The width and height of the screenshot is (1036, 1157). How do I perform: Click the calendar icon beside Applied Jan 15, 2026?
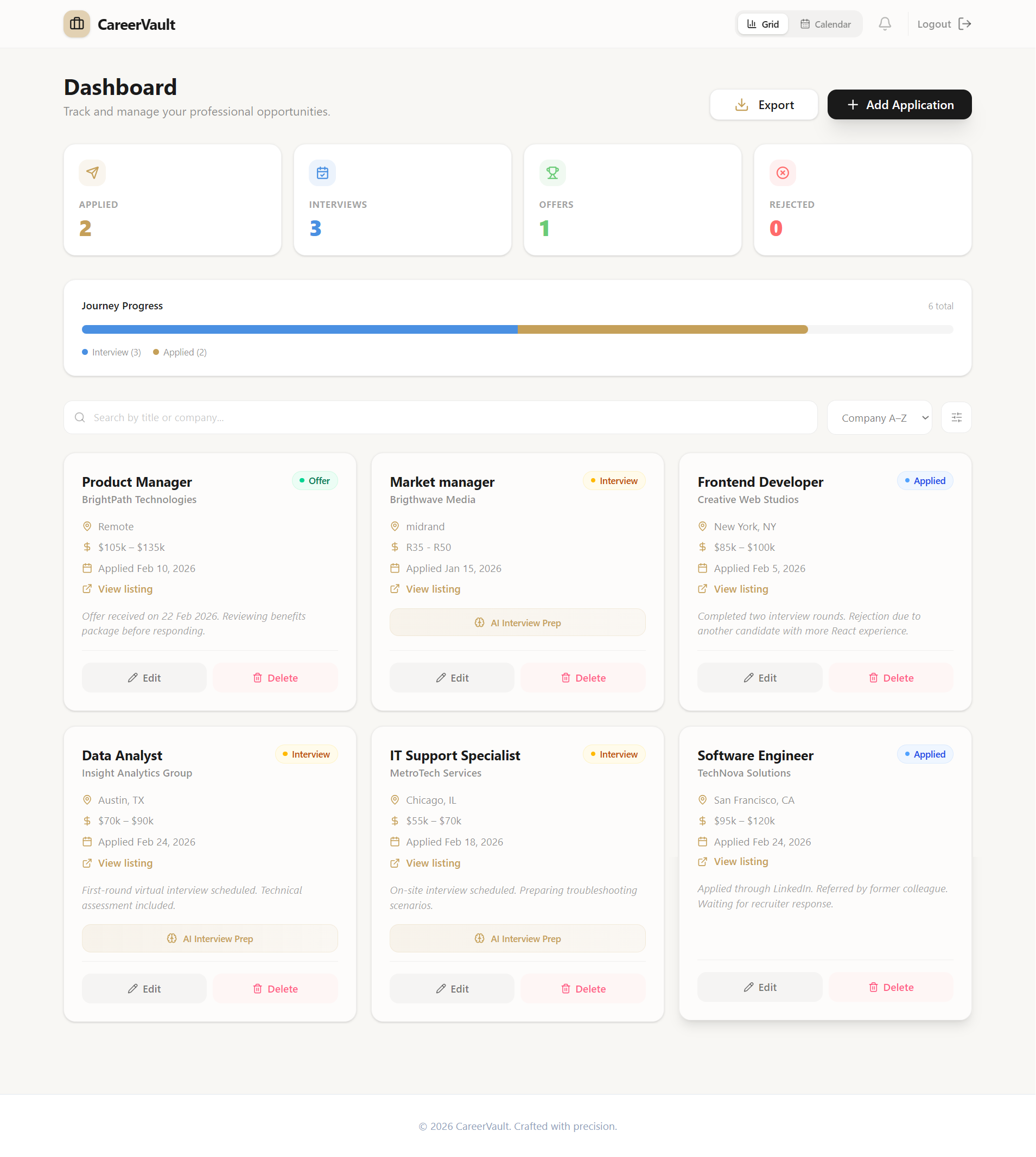395,568
